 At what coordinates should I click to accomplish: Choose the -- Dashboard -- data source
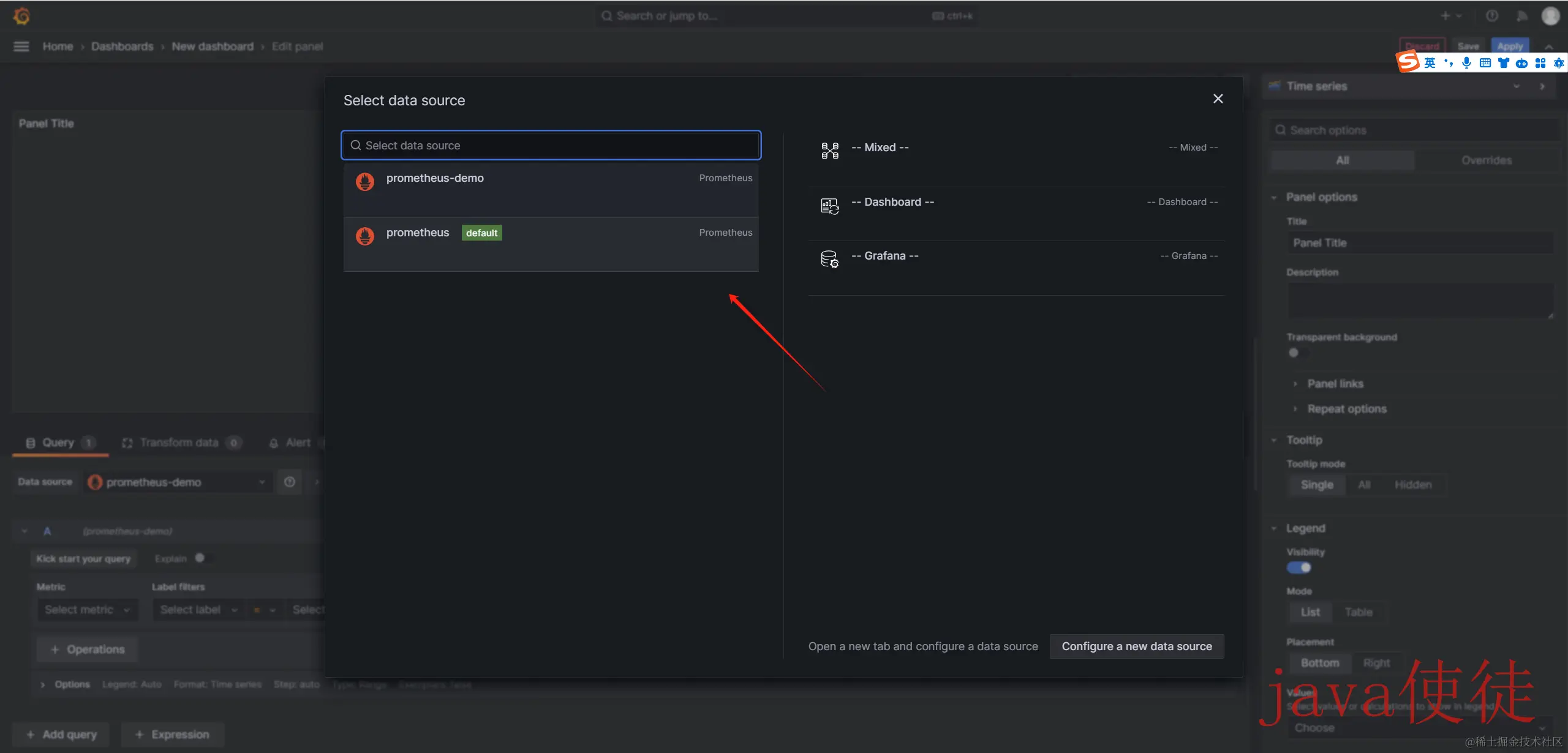(x=1017, y=214)
